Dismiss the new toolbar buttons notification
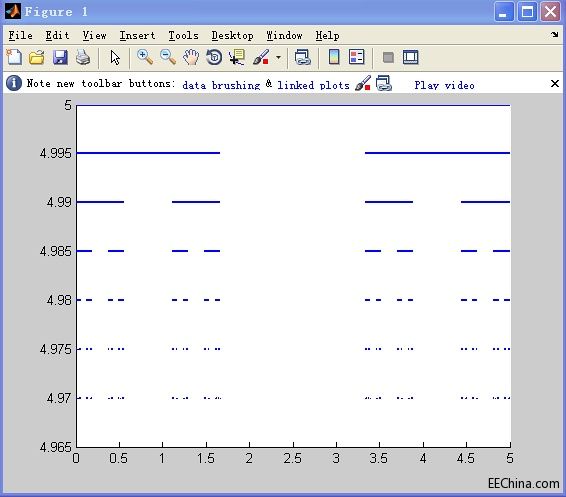 click(x=555, y=84)
